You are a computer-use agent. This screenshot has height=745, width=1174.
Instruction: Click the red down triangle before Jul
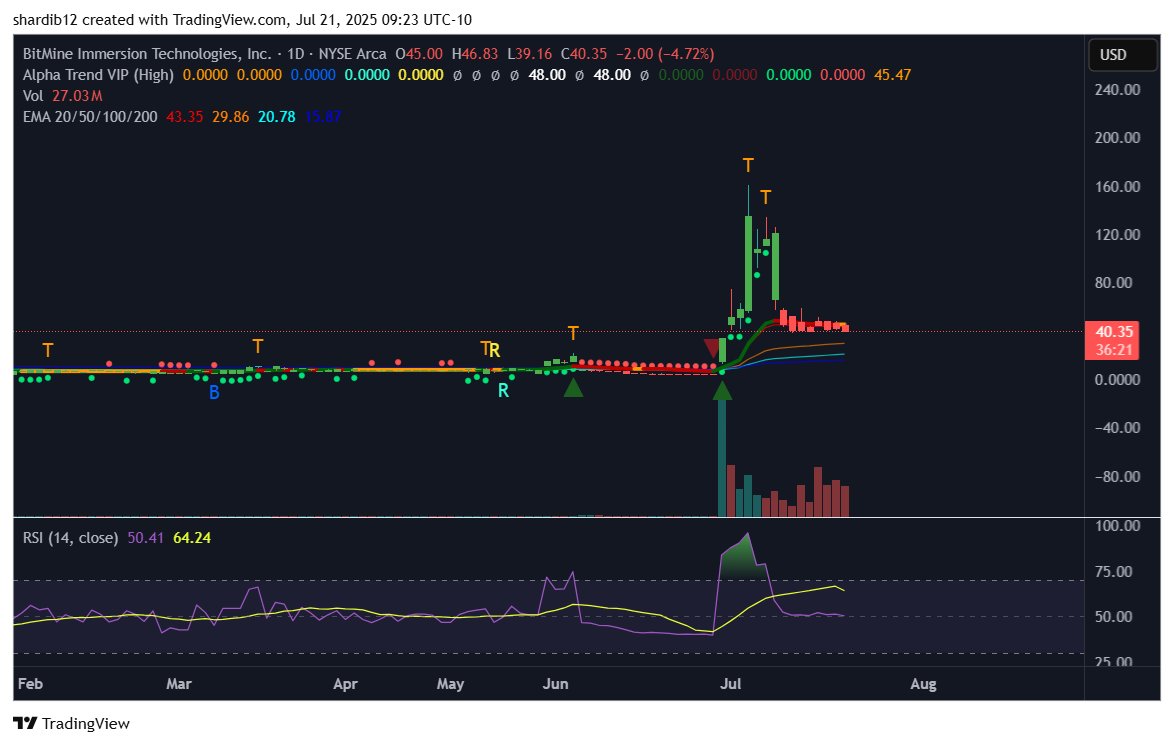click(x=713, y=348)
